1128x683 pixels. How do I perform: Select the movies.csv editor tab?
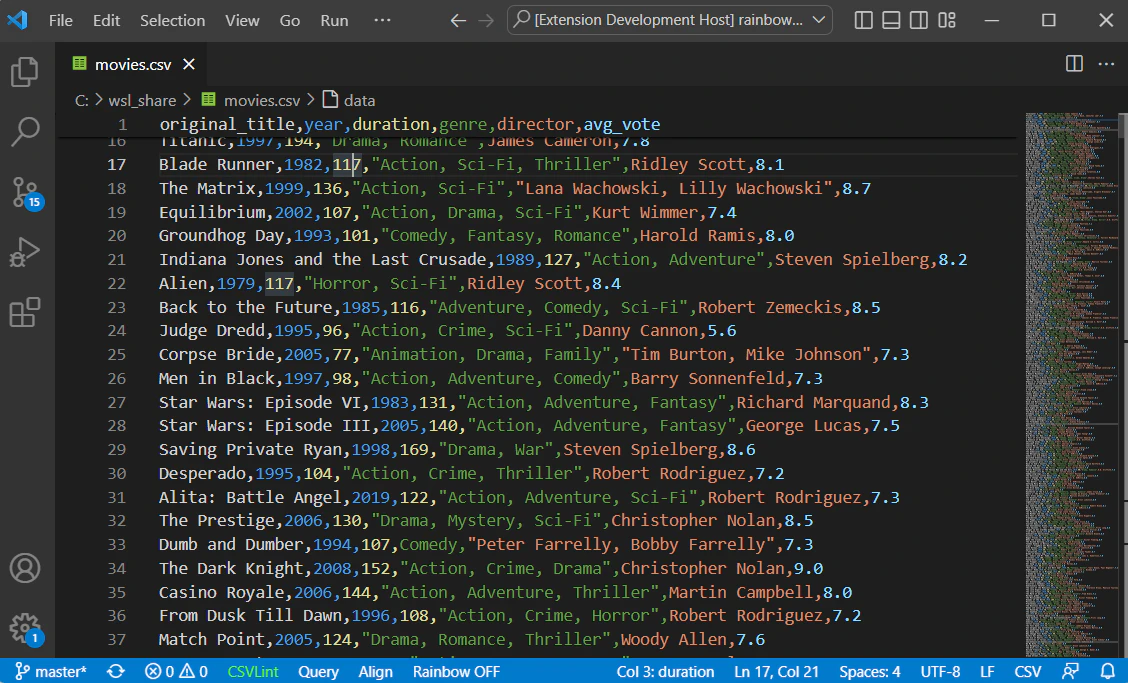[130, 63]
